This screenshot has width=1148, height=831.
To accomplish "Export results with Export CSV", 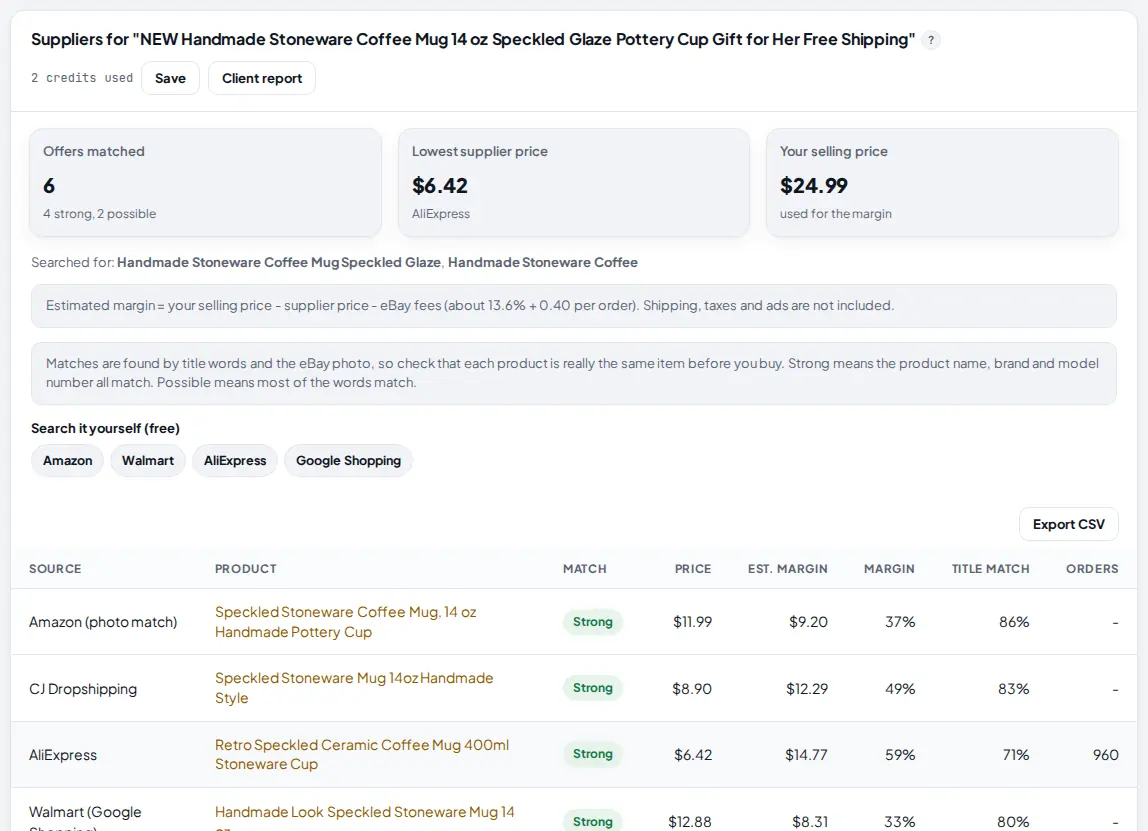I will point(1068,524).
